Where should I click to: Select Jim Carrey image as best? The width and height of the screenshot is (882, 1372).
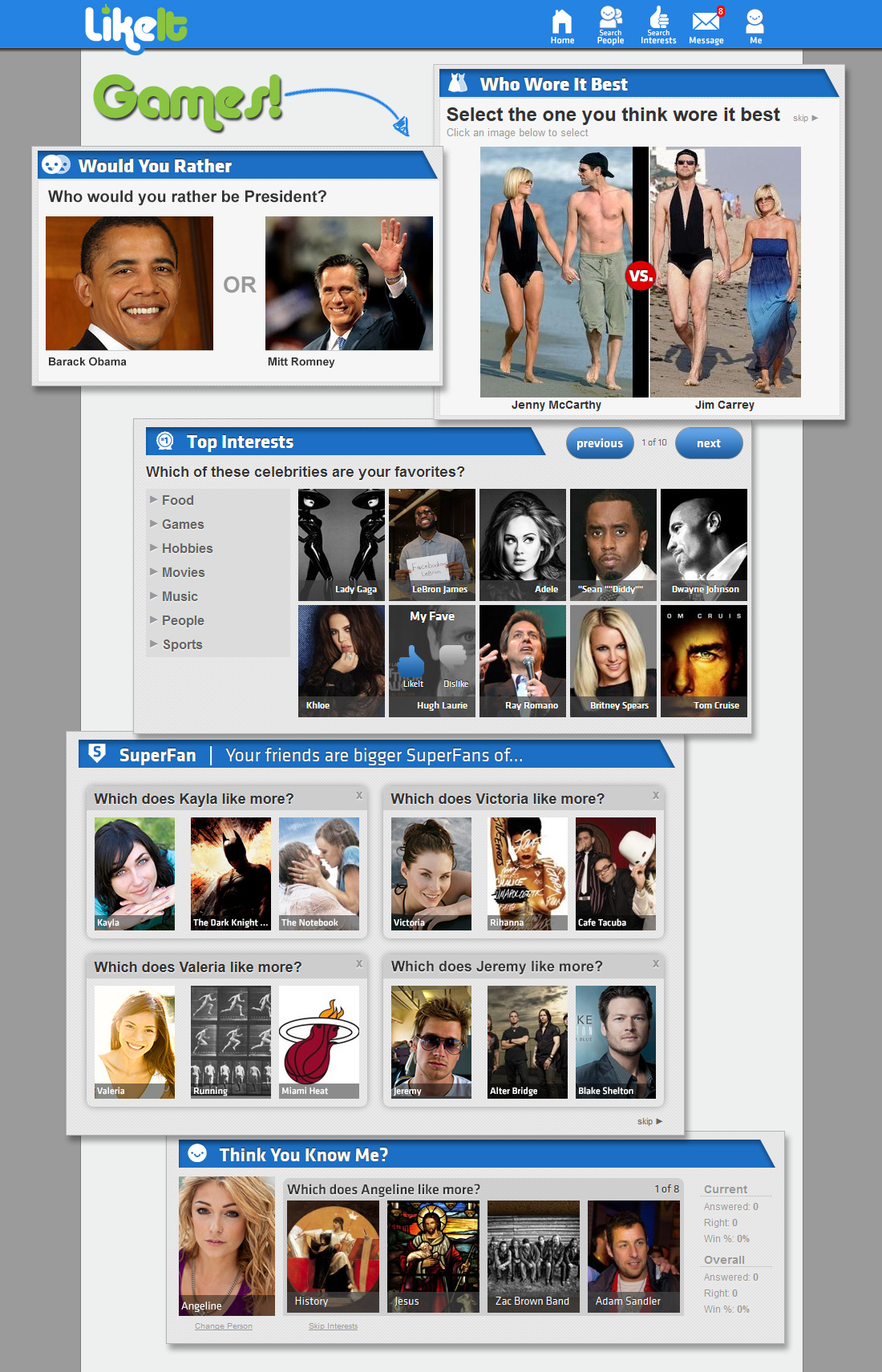pos(725,272)
